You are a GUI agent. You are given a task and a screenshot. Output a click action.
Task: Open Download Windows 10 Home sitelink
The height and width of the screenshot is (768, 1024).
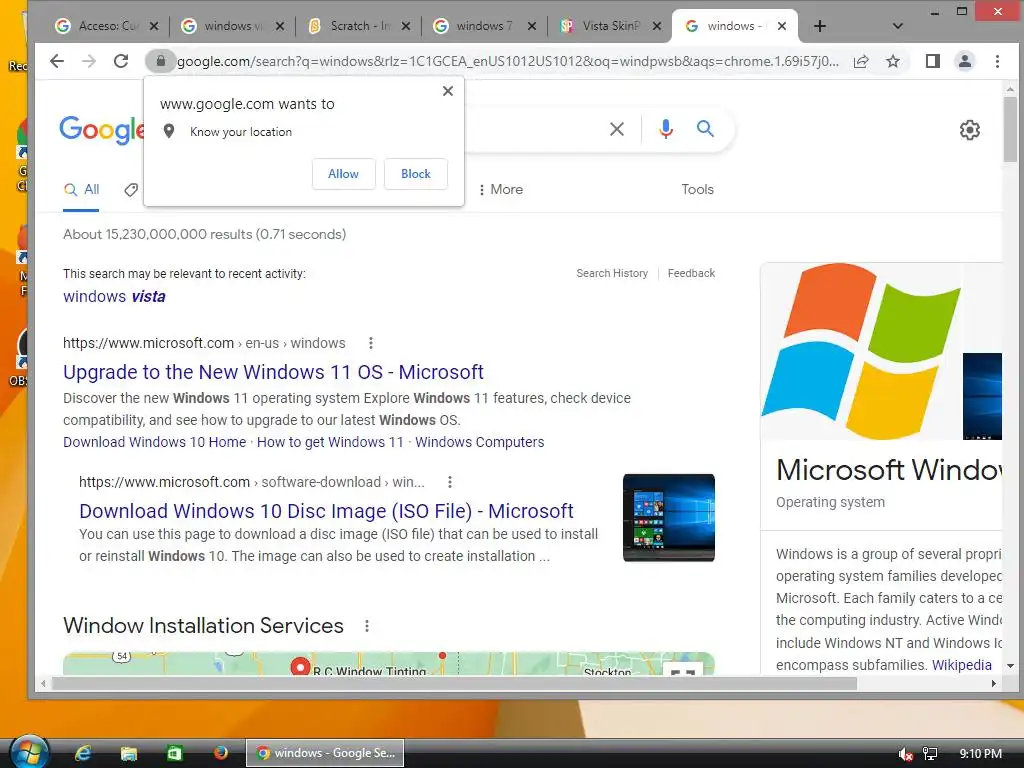(x=155, y=442)
